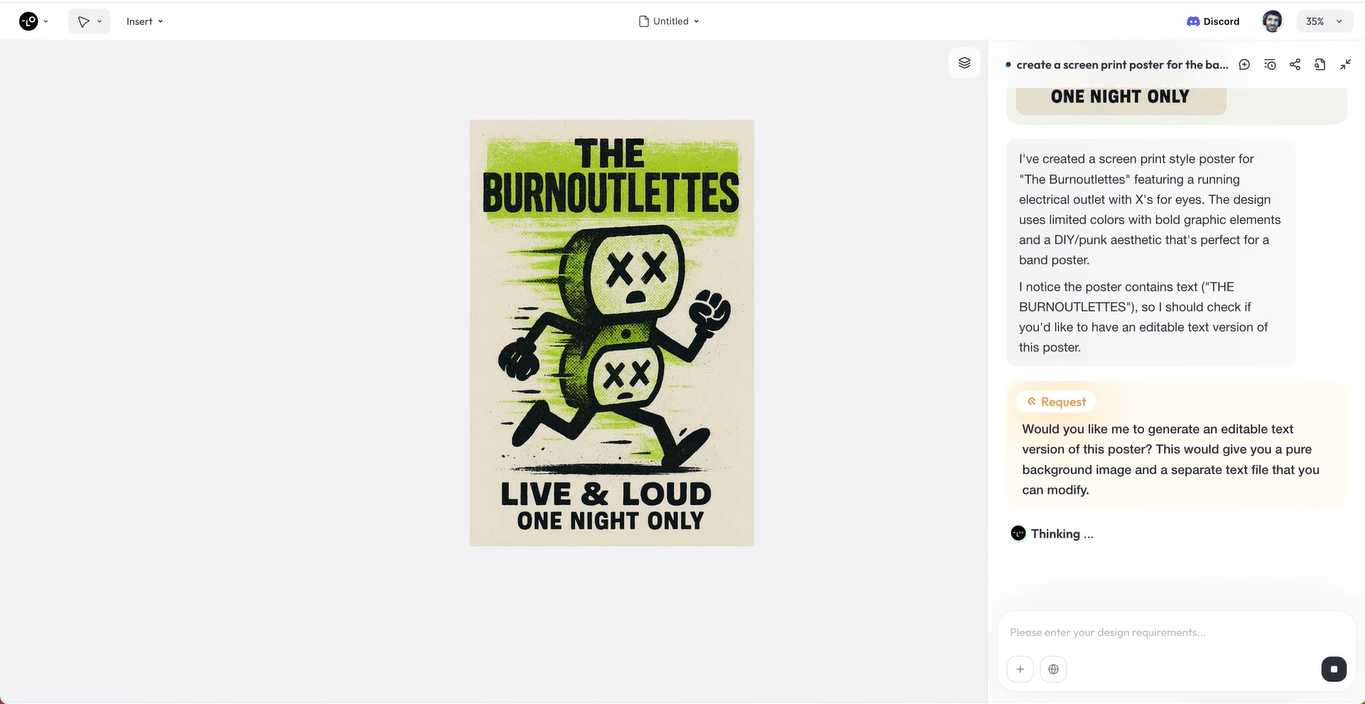Select the Burnoutlettes poster on canvas
Image resolution: width=1365 pixels, height=704 pixels.
(612, 333)
